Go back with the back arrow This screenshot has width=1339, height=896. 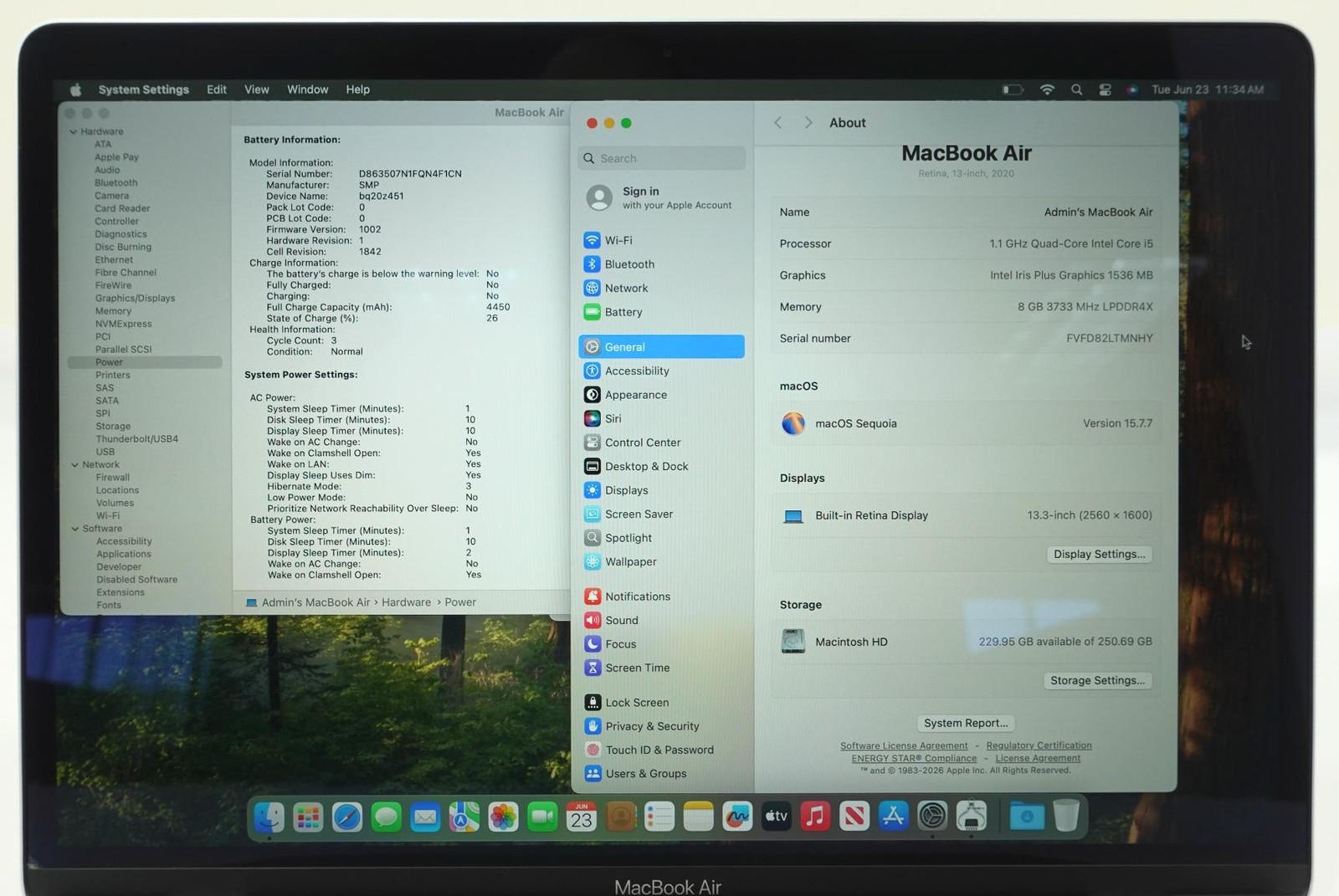778,123
